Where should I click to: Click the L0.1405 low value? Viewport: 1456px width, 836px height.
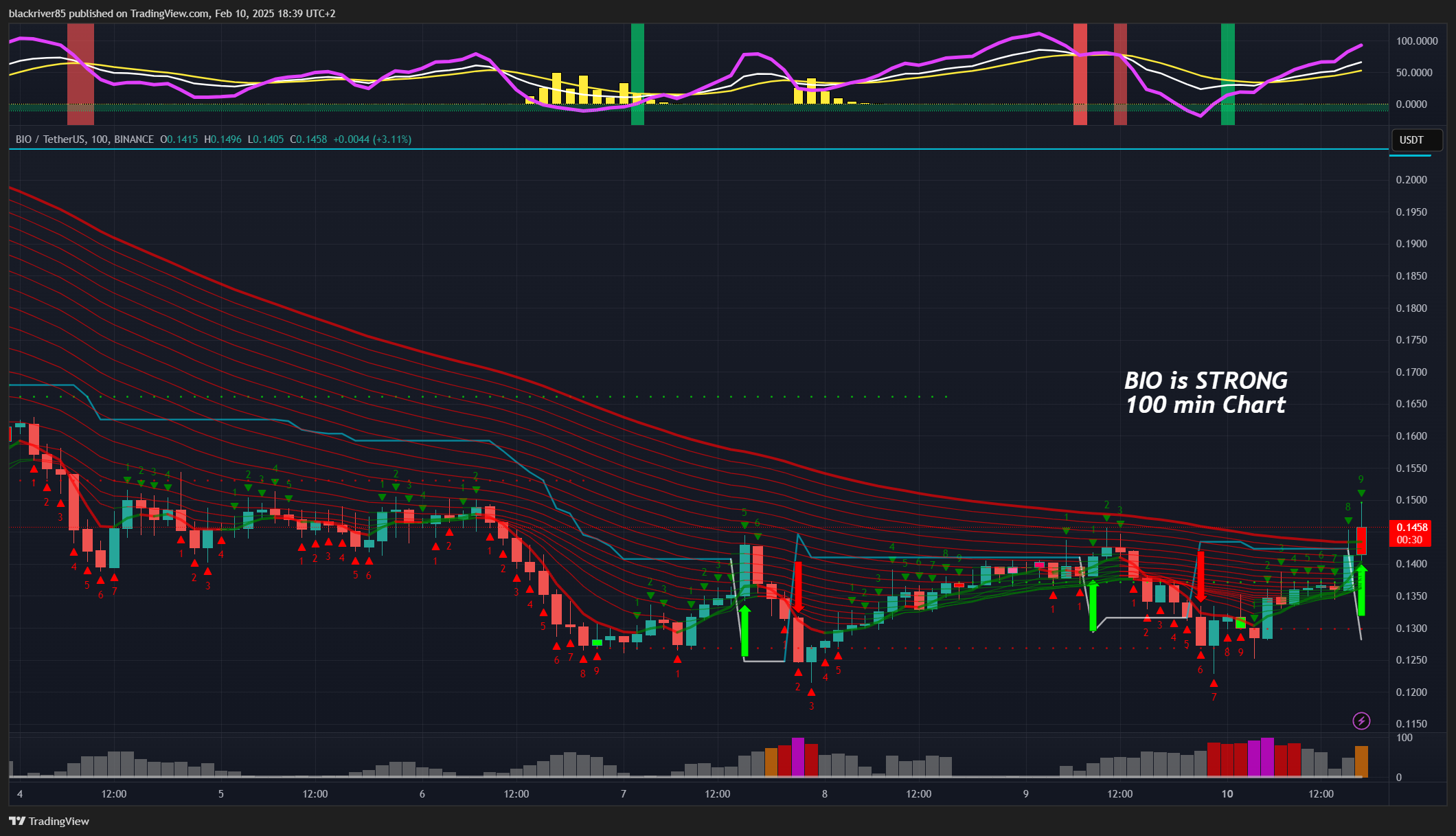point(266,139)
